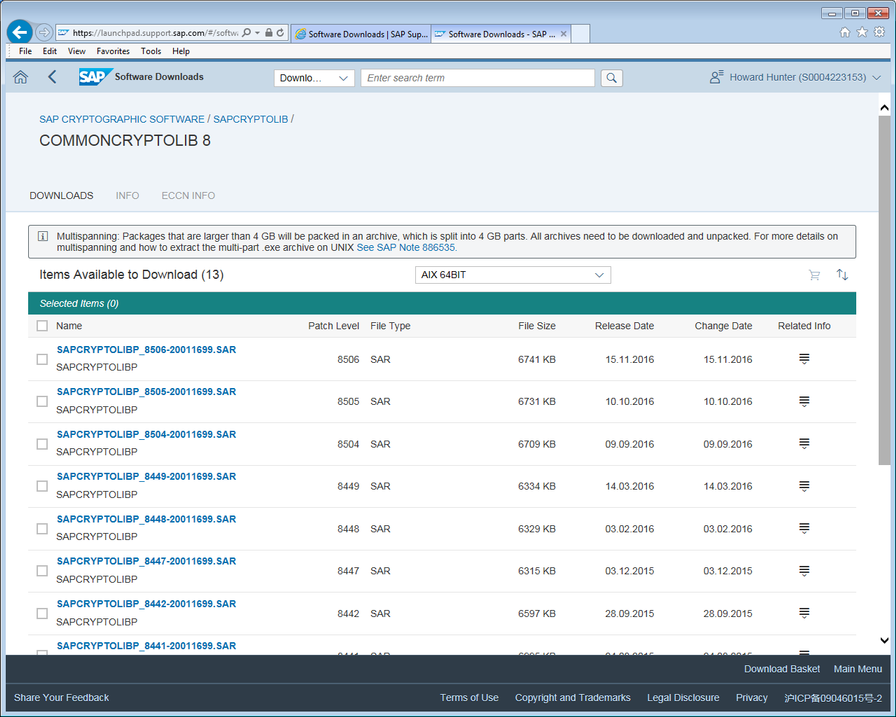Open the Favorites menu in Internet Explorer
This screenshot has width=896, height=717.
click(112, 50)
